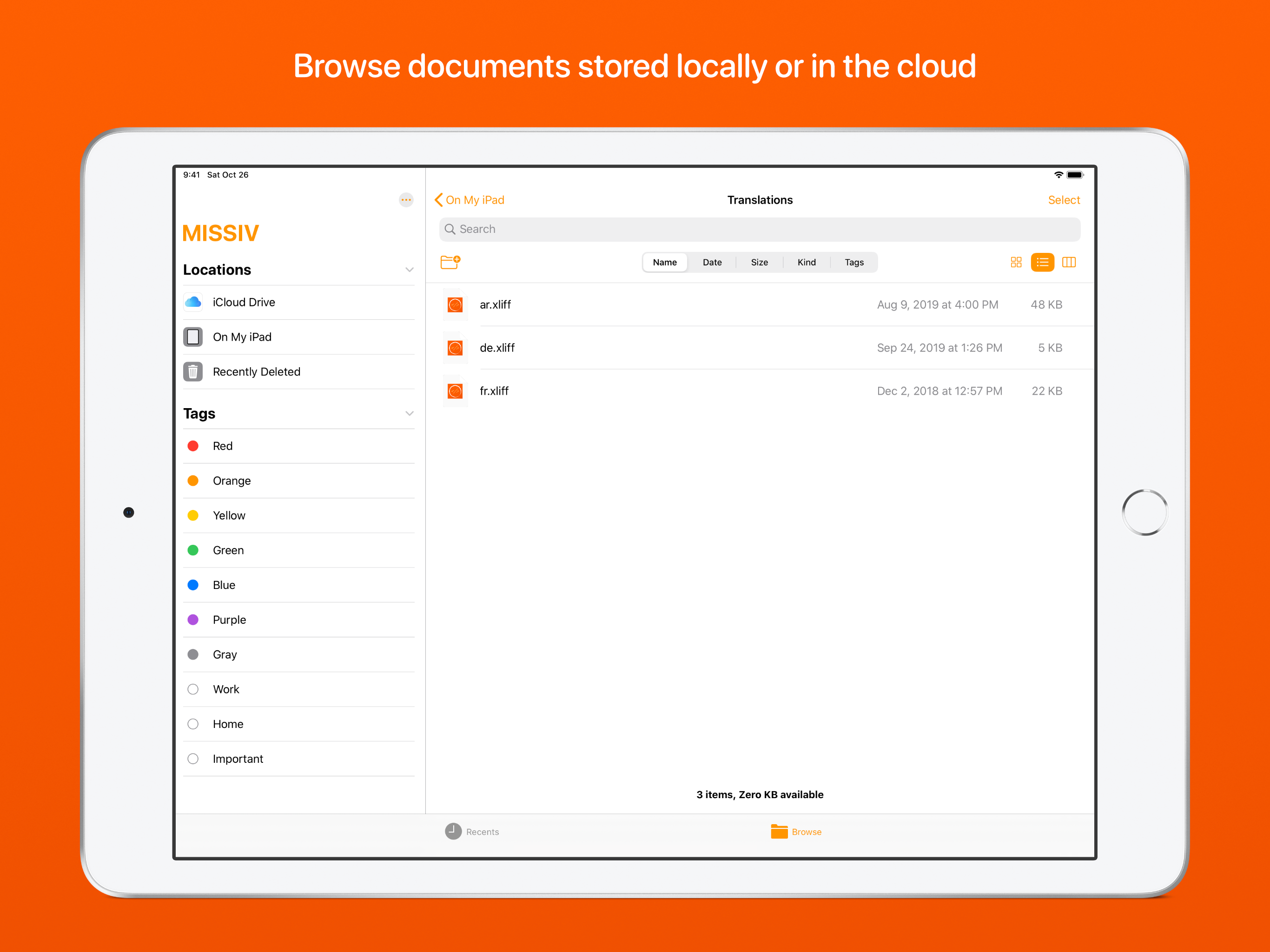This screenshot has width=1270, height=952.
Task: Select the Important tag circle
Action: click(x=193, y=759)
